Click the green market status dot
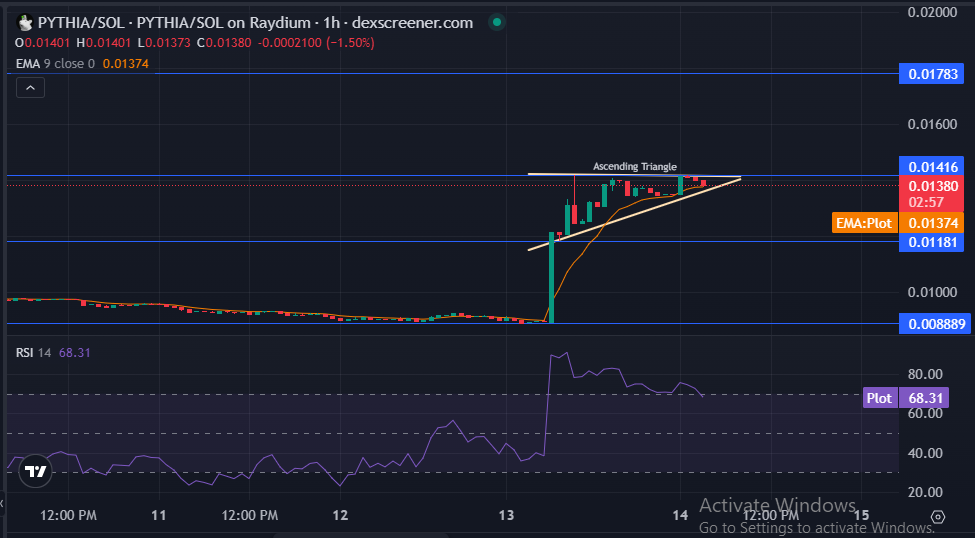This screenshot has width=975, height=538. pos(496,23)
